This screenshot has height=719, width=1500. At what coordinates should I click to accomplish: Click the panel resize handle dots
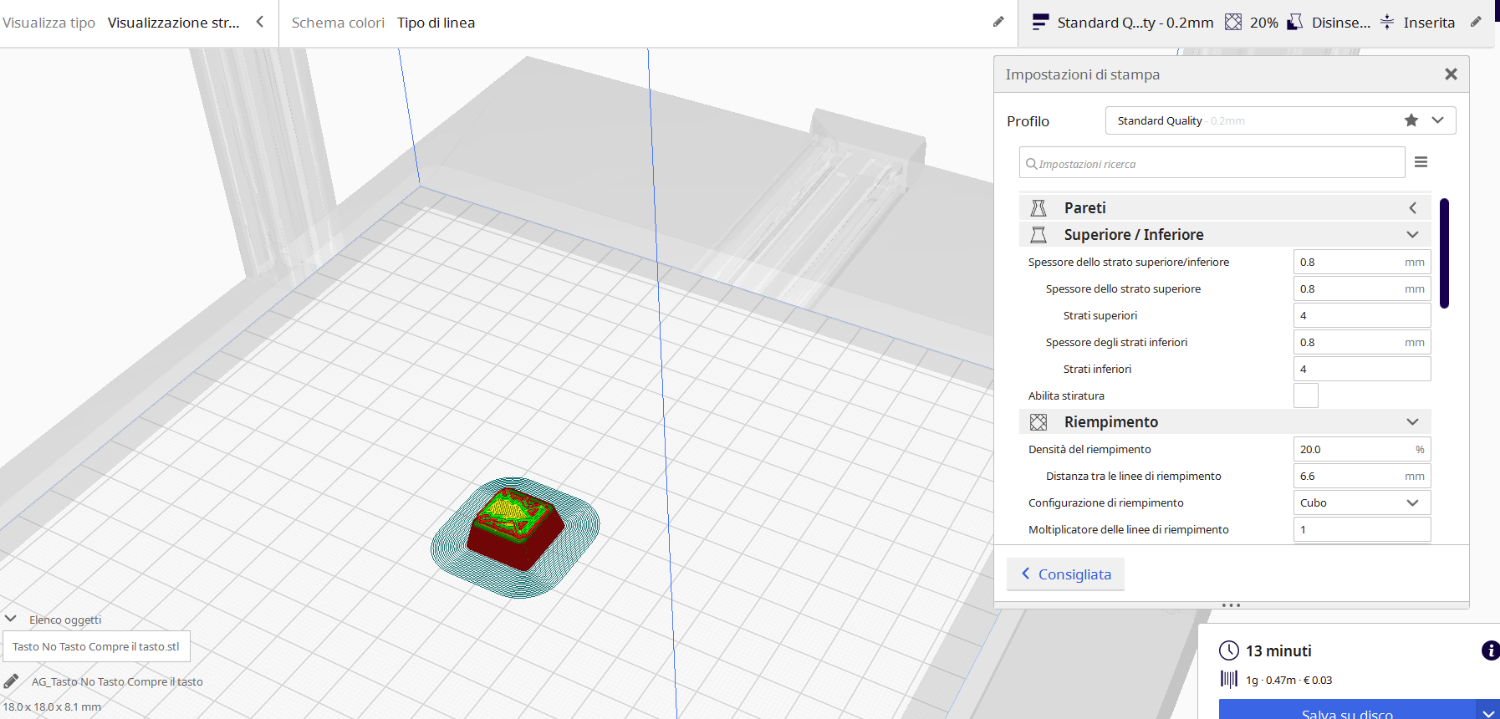pyautogui.click(x=1231, y=605)
